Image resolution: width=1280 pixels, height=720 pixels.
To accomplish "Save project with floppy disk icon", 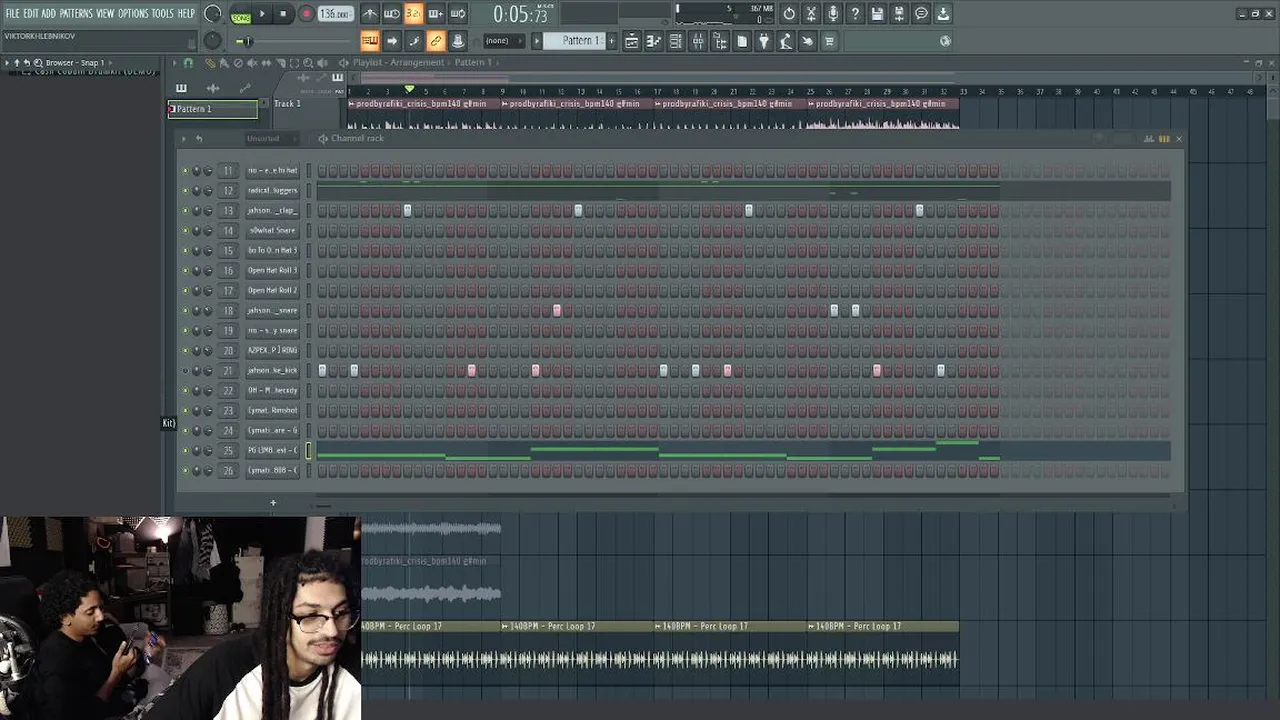I will click(x=877, y=14).
